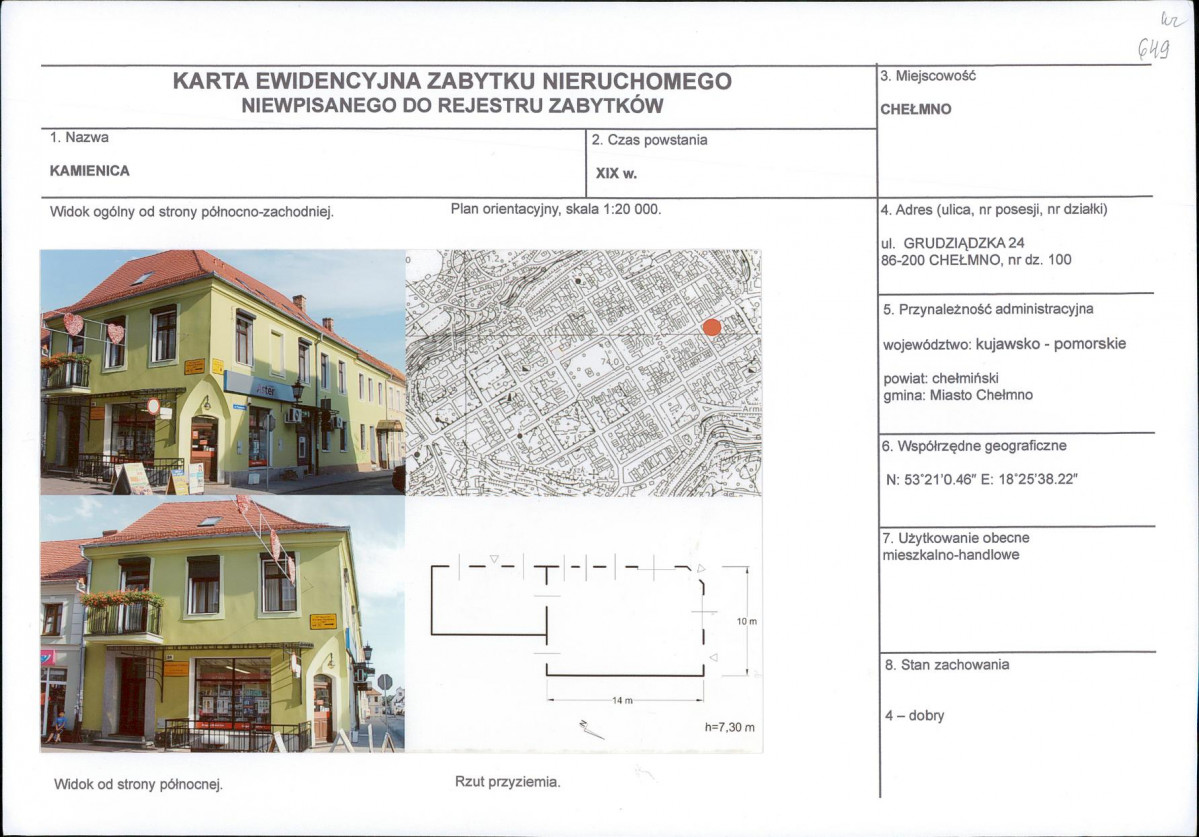Click the locality value 'CHEŁMNO'
This screenshot has height=837, width=1199.
coord(916,109)
